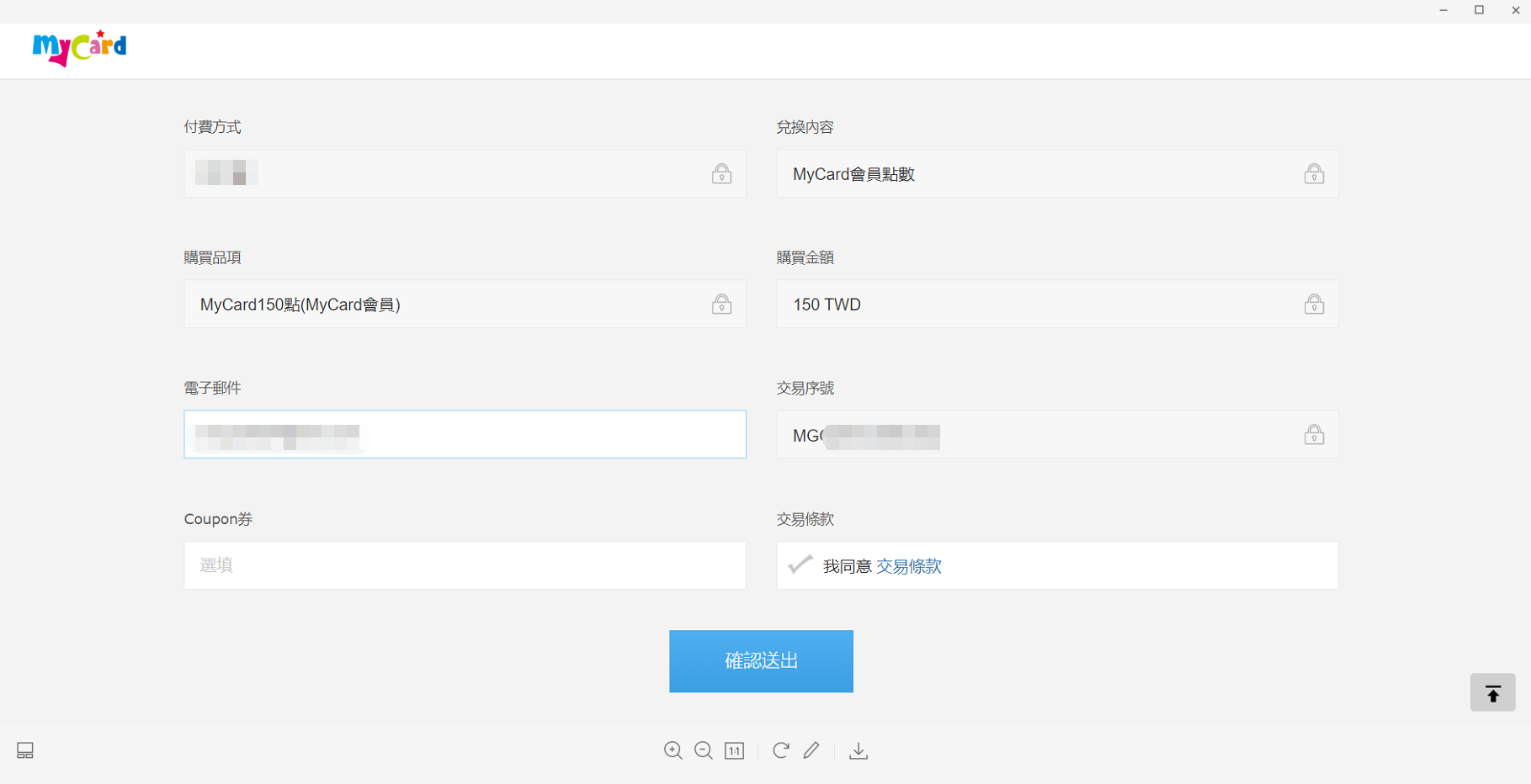Download the image with save icon
Viewport: 1531px width, 784px height.
pos(859,750)
